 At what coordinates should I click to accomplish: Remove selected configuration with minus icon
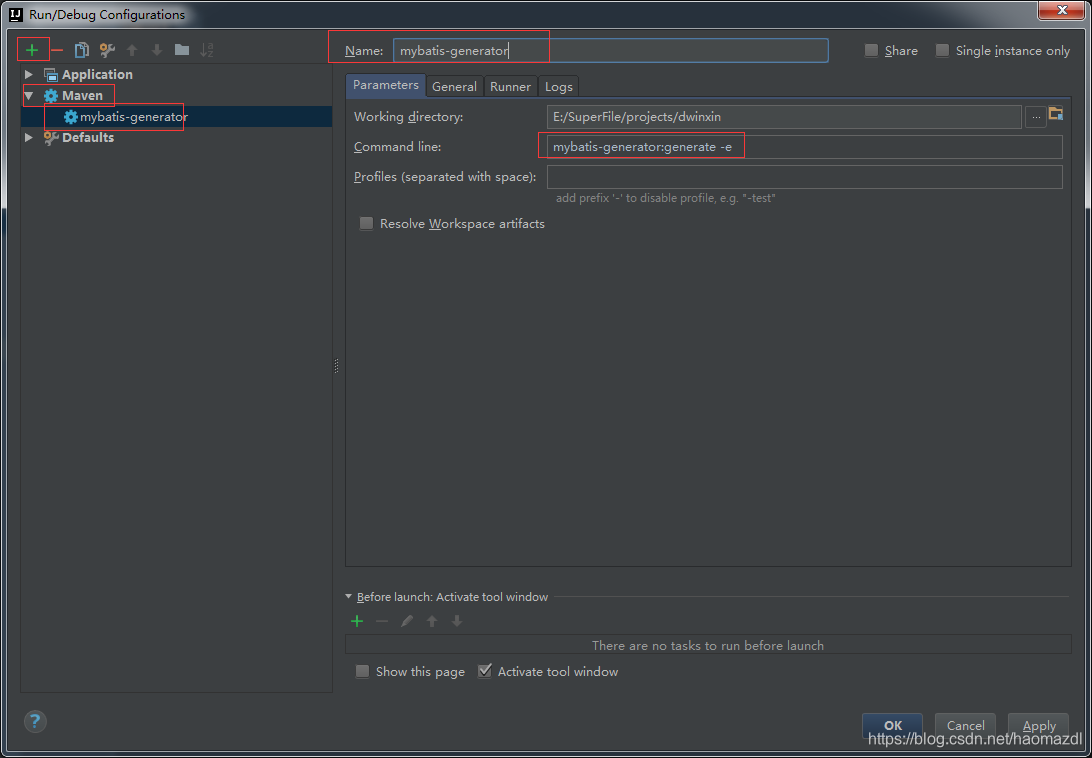[57, 50]
